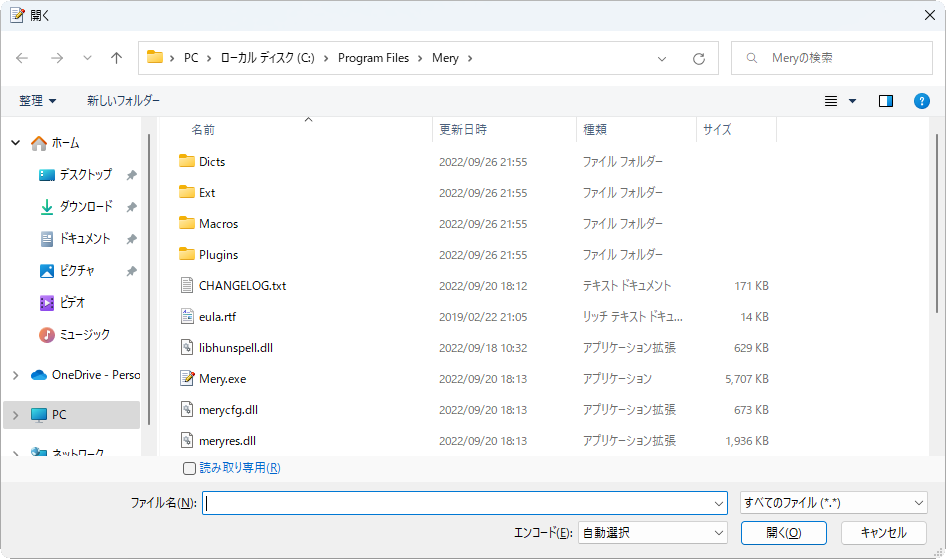Enable the read-only checkbox
946x559 pixels.
click(x=190, y=468)
